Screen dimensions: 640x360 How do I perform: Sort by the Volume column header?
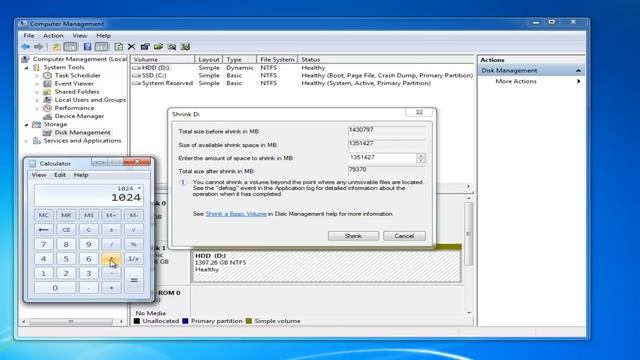[x=163, y=60]
